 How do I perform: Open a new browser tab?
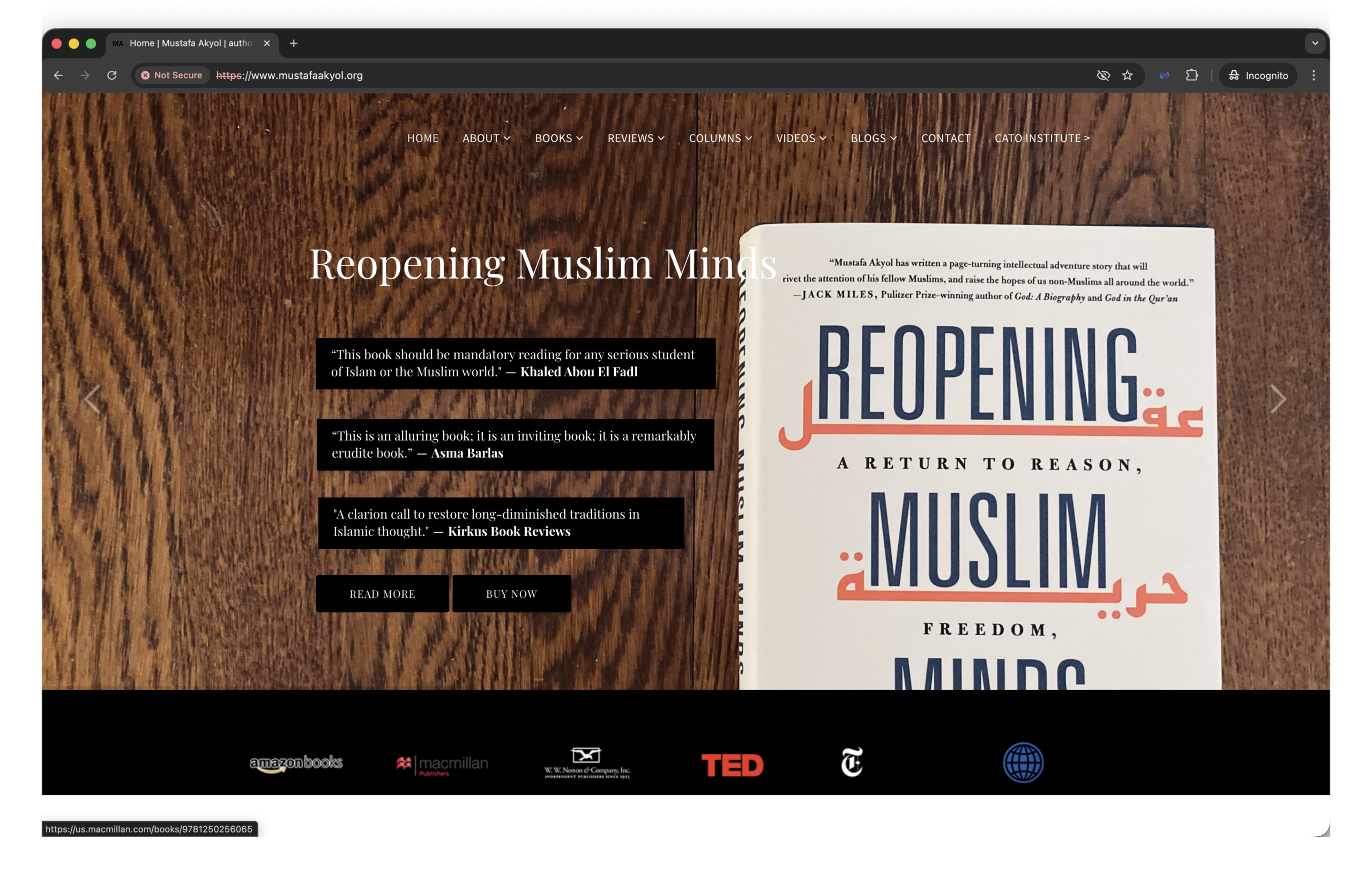point(293,43)
